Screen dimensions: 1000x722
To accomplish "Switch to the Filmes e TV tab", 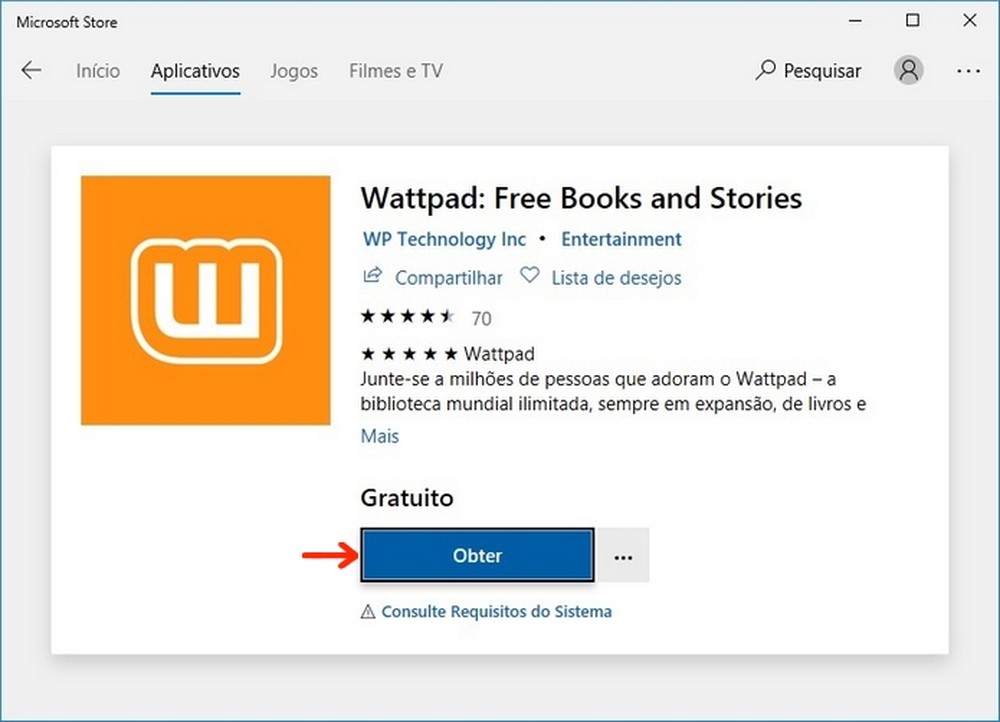I will (x=395, y=71).
